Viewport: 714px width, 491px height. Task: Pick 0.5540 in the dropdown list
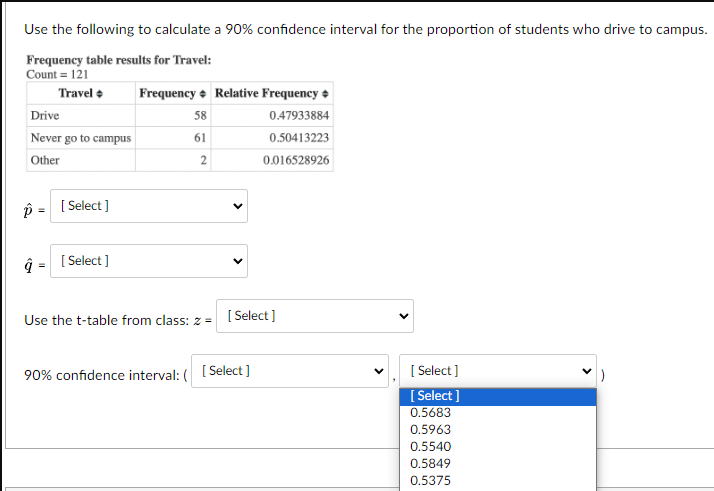pyautogui.click(x=431, y=446)
